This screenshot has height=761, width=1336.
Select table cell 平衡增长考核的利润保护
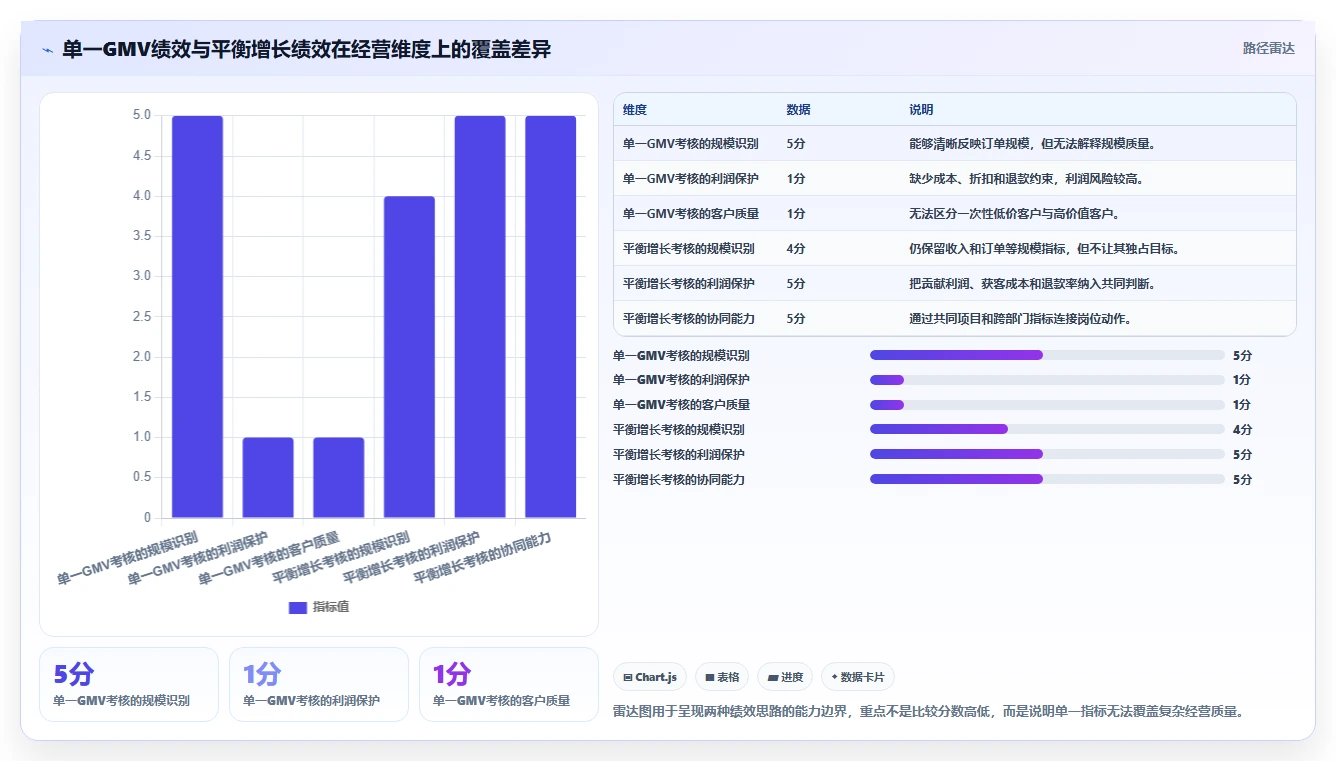pos(689,284)
